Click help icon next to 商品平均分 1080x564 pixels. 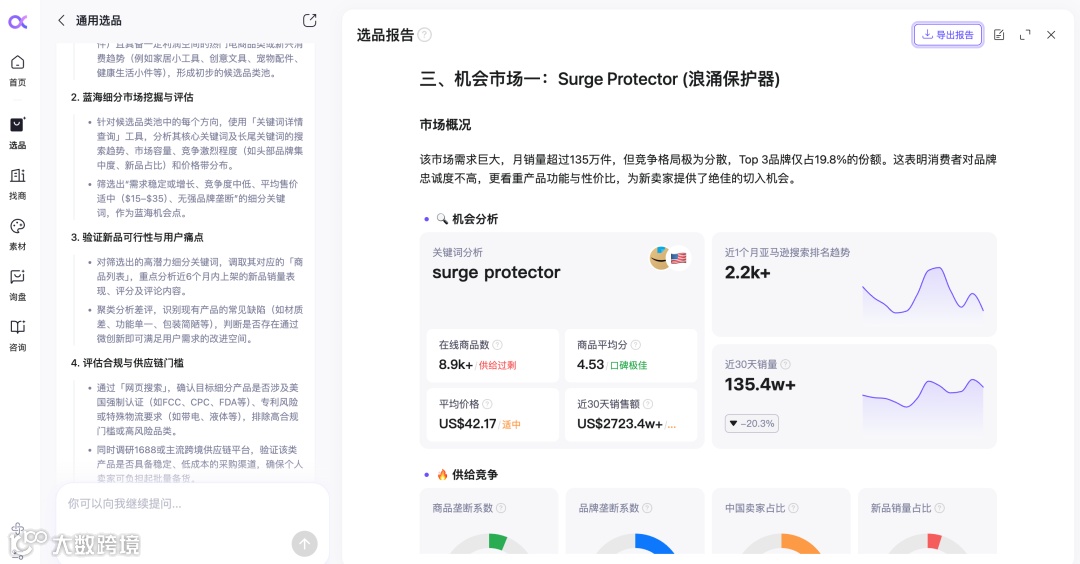(x=636, y=345)
